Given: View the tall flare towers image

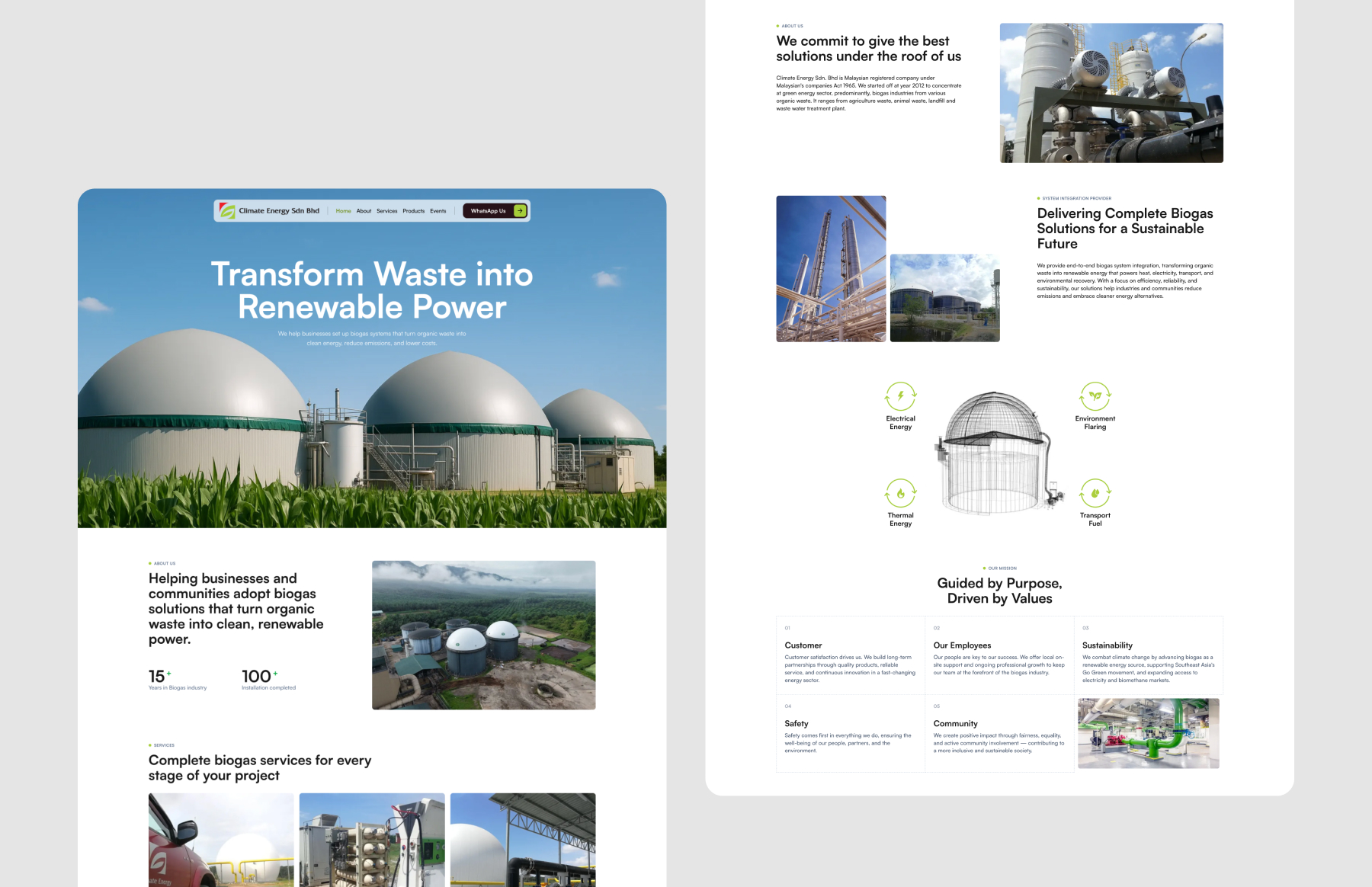Looking at the screenshot, I should [x=831, y=268].
